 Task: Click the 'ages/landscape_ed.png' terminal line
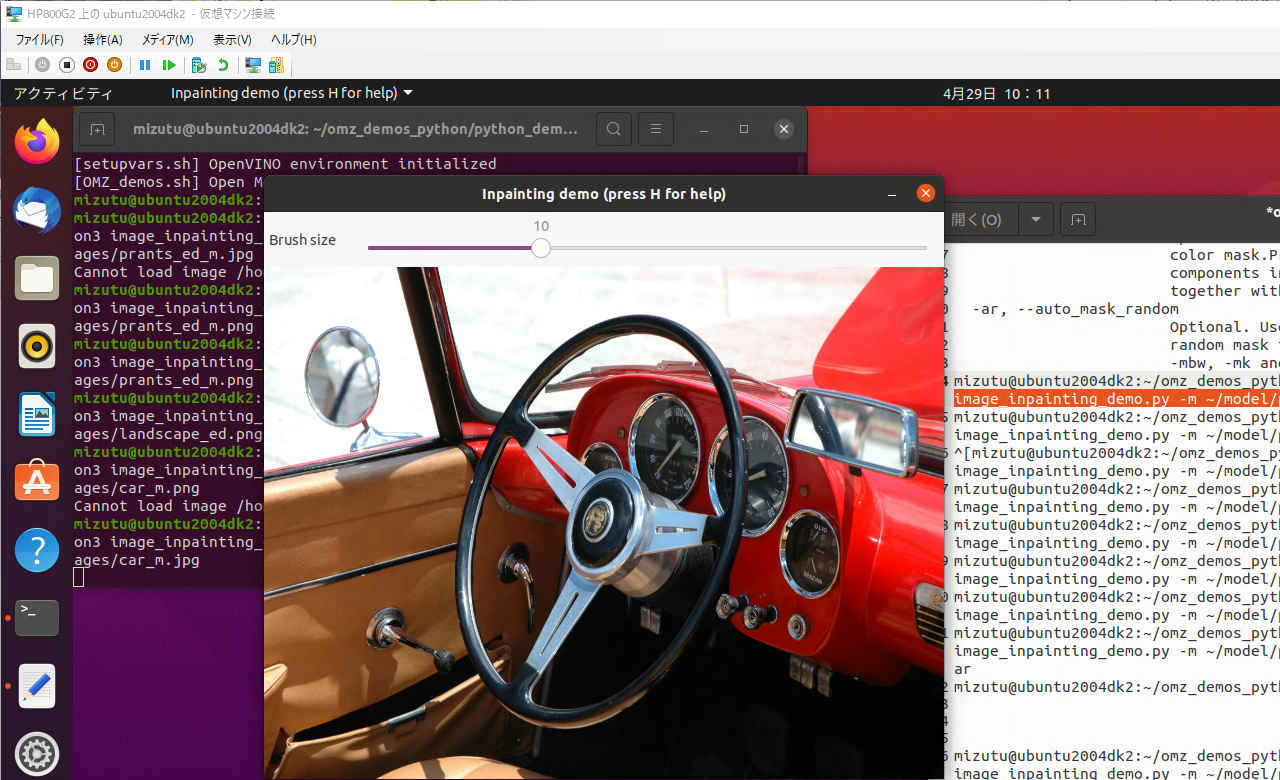pyautogui.click(x=168, y=434)
